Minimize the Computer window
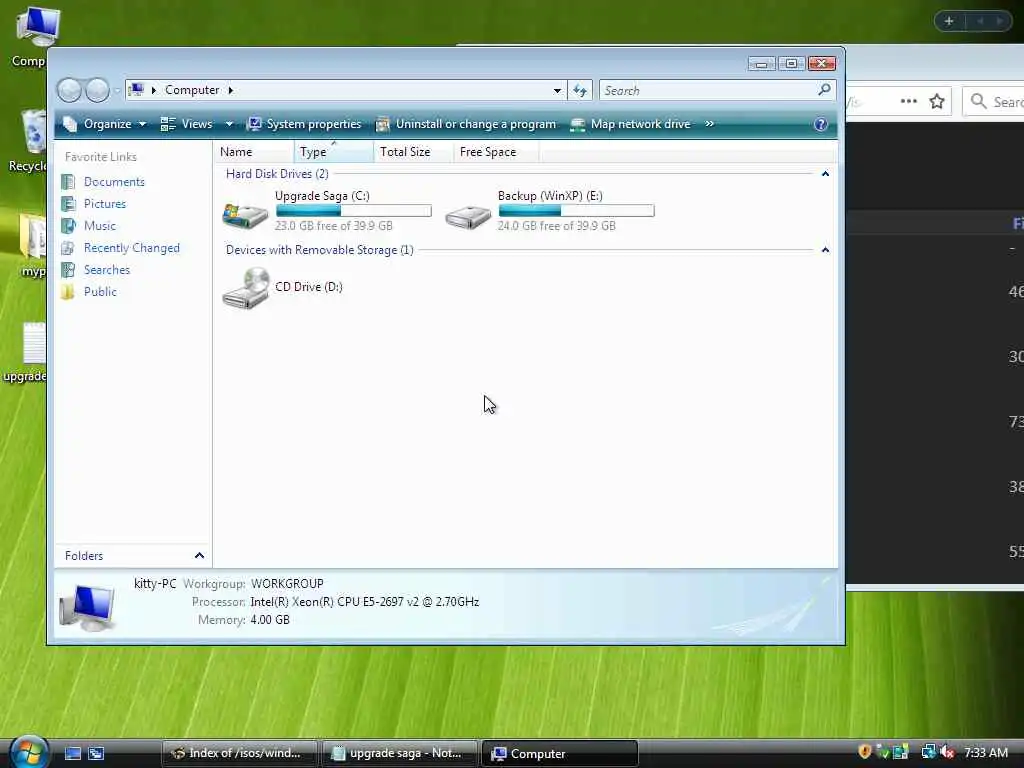The image size is (1024, 768). tap(761, 63)
